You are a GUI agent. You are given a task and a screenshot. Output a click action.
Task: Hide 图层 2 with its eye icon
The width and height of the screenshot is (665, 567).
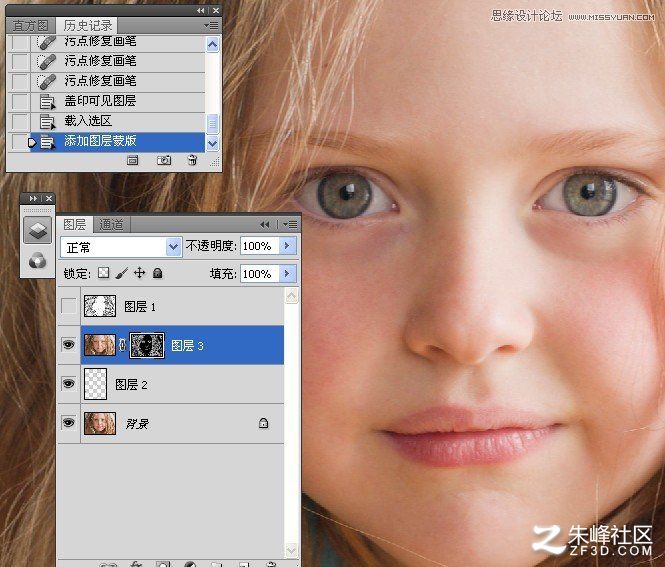point(68,384)
